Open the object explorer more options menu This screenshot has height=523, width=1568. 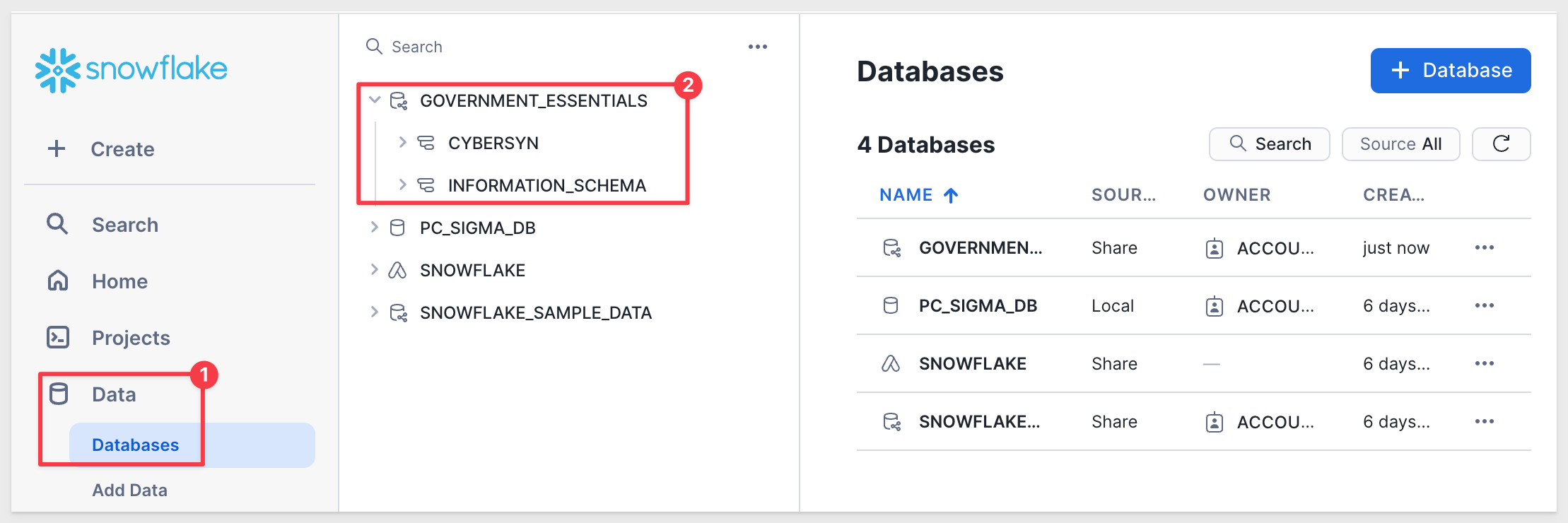coord(758,47)
